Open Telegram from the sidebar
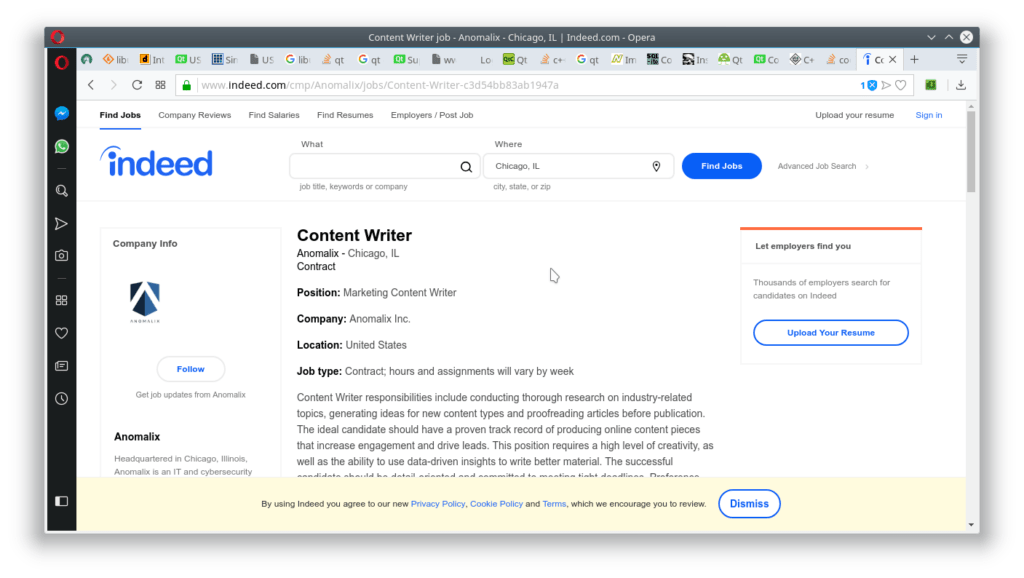Viewport: 1024px width, 578px height. [61, 223]
